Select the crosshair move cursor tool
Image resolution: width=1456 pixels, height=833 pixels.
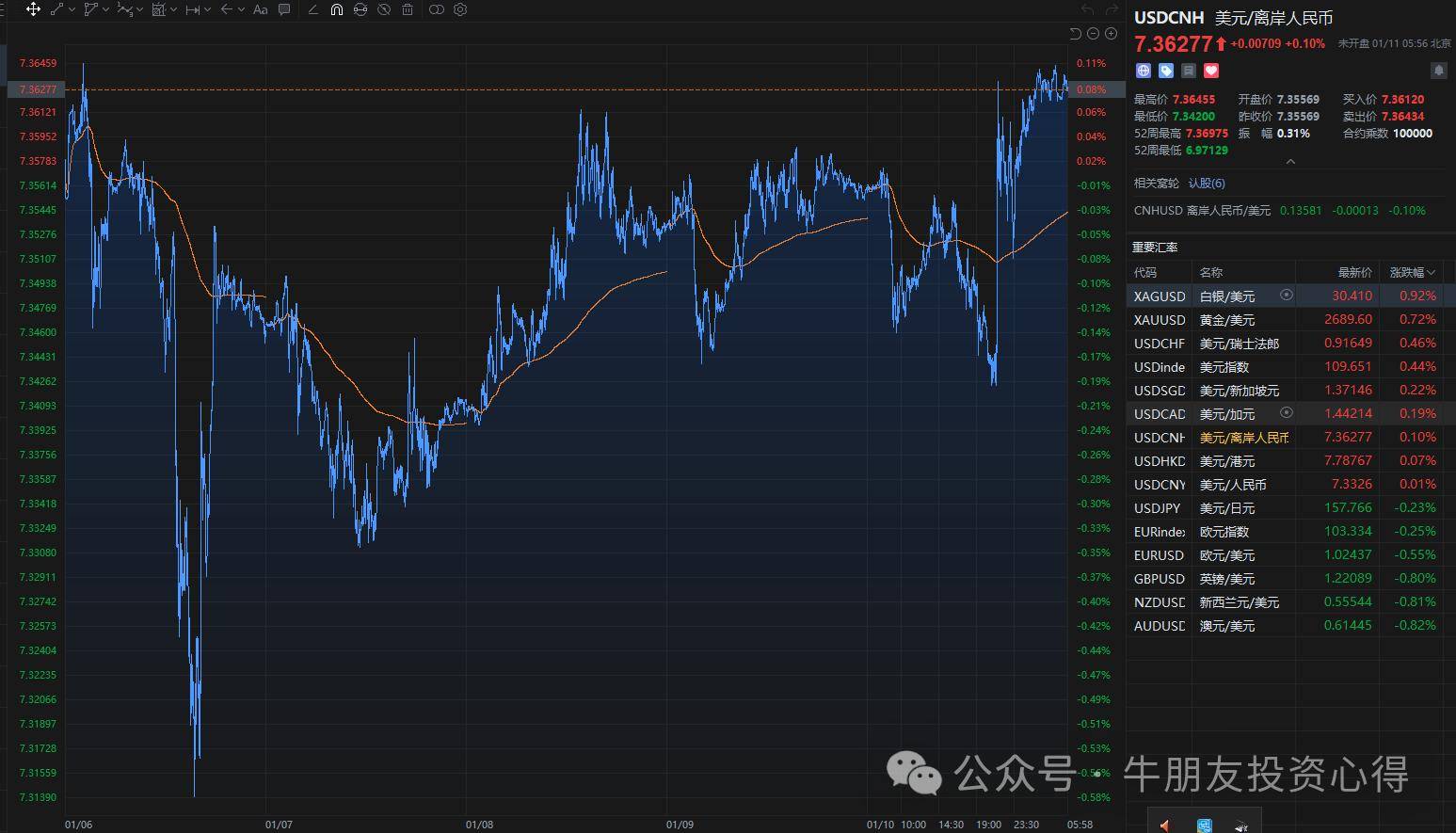(33, 9)
